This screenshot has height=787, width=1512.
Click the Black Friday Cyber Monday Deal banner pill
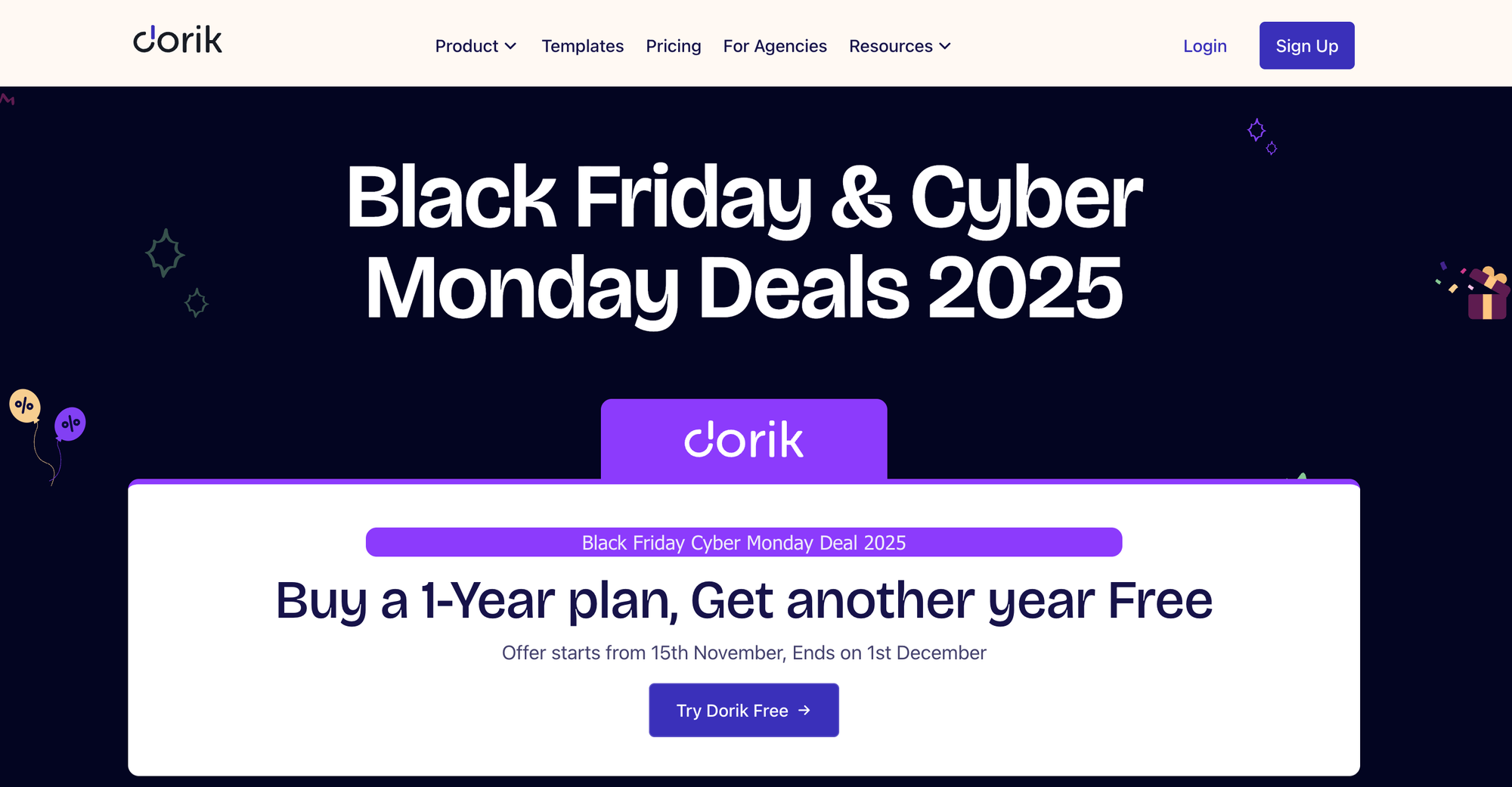tap(743, 542)
